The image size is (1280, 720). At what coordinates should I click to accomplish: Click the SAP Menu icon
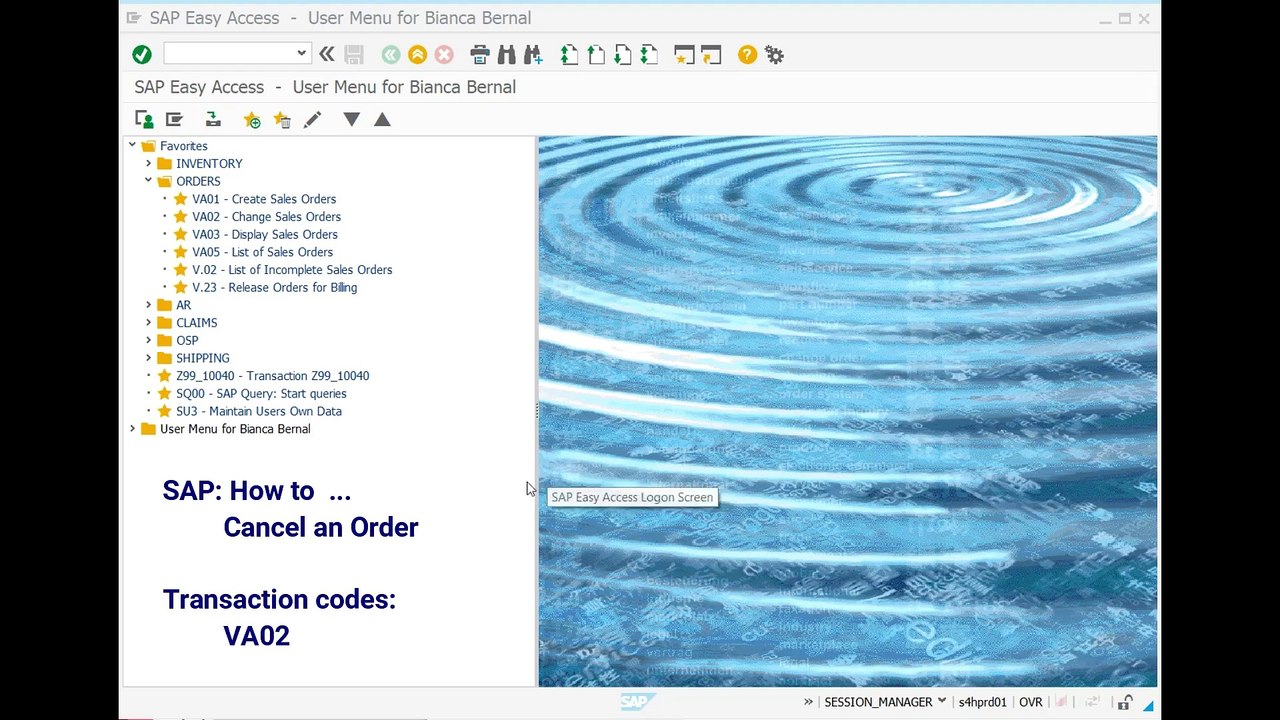click(174, 120)
